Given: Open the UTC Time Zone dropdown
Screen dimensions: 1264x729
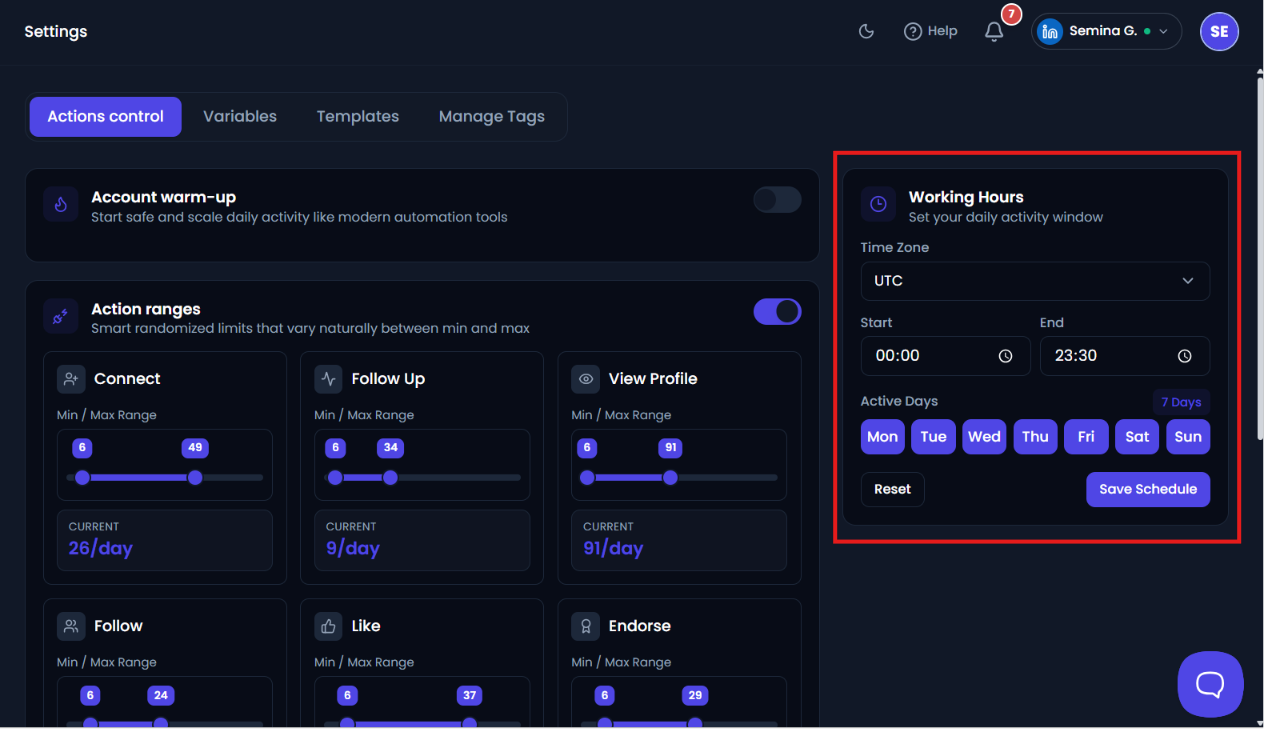Looking at the screenshot, I should pyautogui.click(x=1035, y=281).
